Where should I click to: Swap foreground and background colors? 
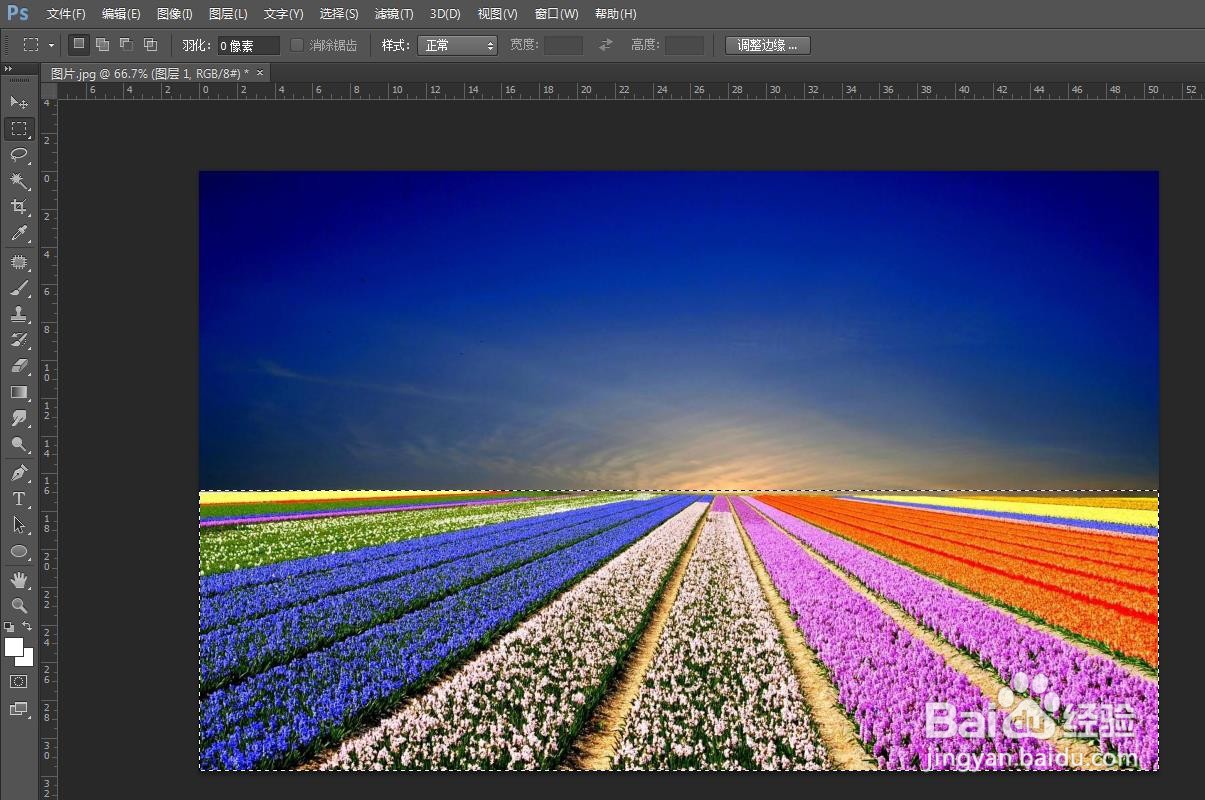tap(27, 627)
